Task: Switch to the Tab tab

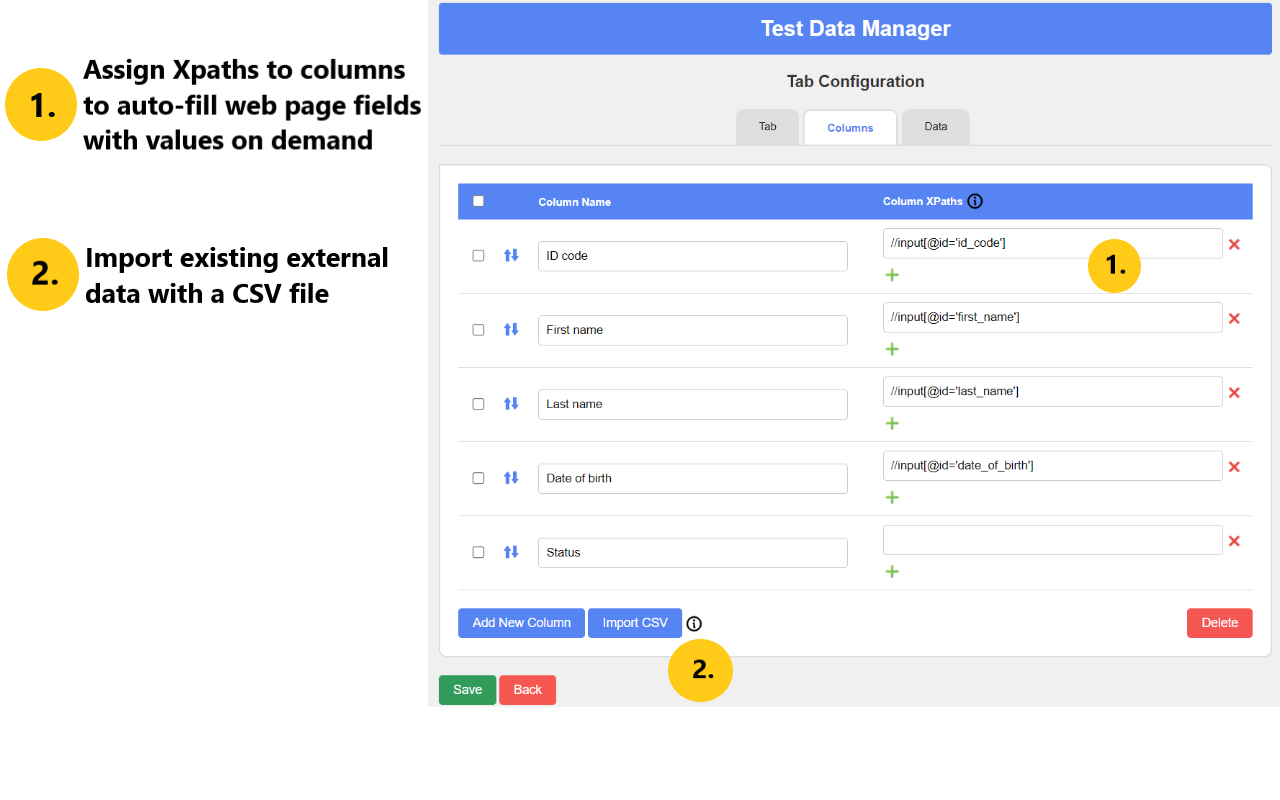Action: pyautogui.click(x=767, y=126)
